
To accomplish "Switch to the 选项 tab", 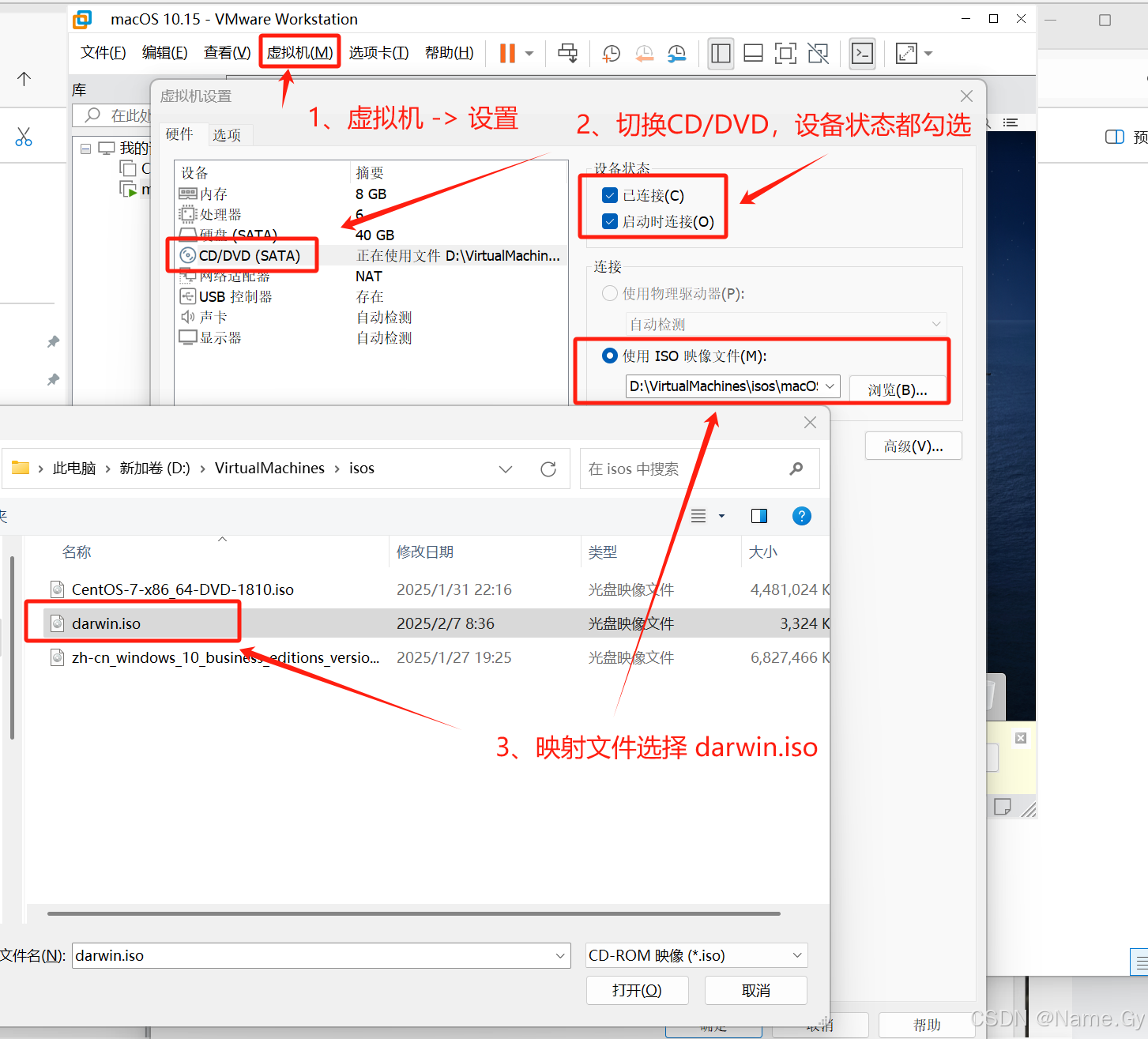I will point(227,135).
